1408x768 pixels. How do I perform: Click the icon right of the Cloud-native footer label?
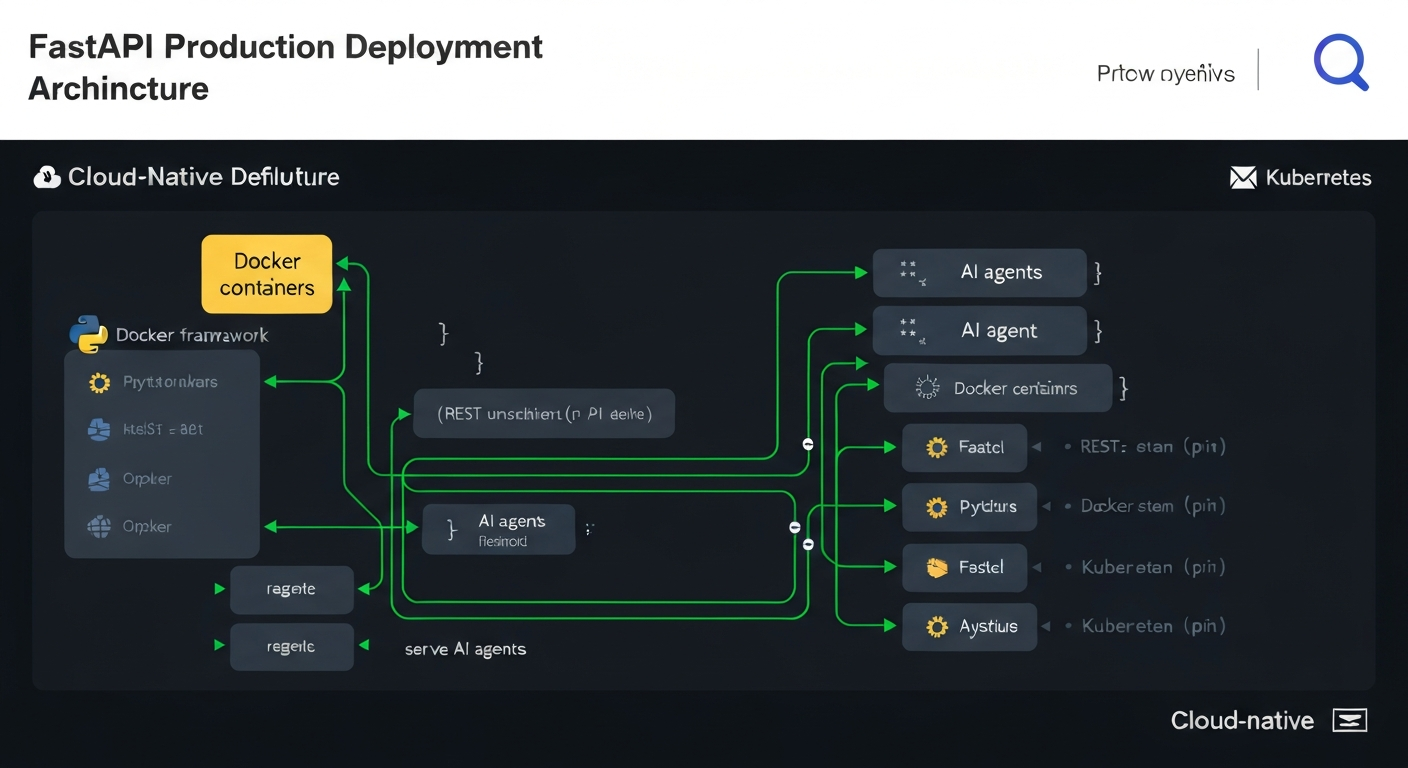pos(1350,720)
